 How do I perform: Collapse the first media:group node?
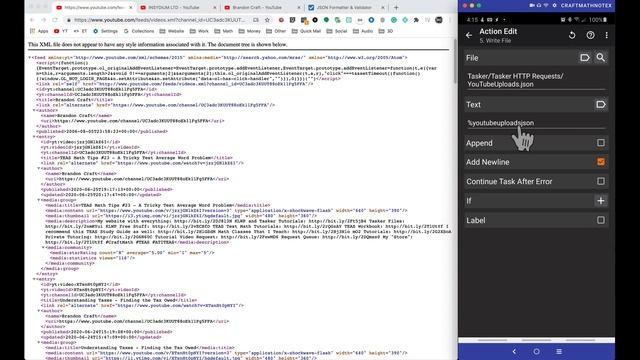[x=39, y=200]
